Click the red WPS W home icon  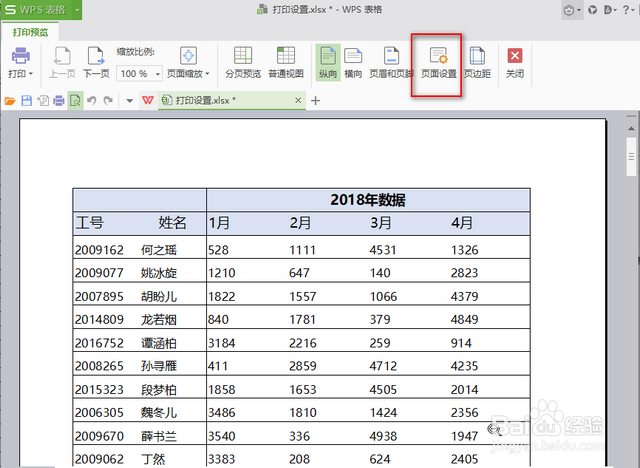[x=148, y=100]
